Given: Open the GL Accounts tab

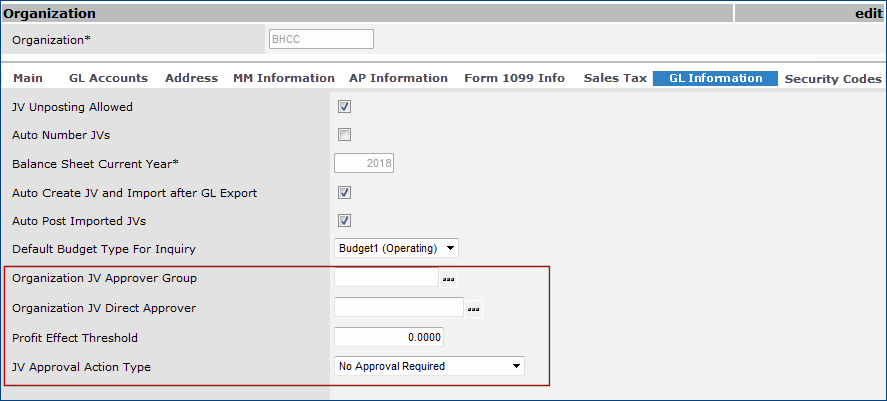Looking at the screenshot, I should pos(108,78).
